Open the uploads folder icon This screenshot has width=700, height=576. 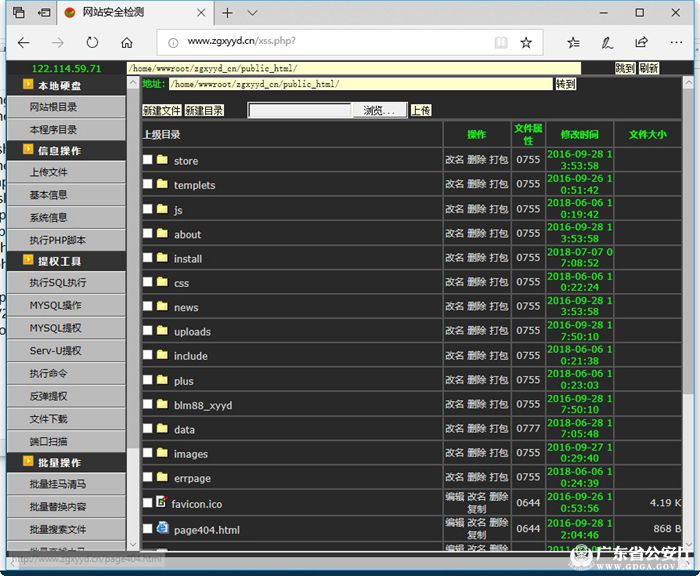[x=162, y=330]
